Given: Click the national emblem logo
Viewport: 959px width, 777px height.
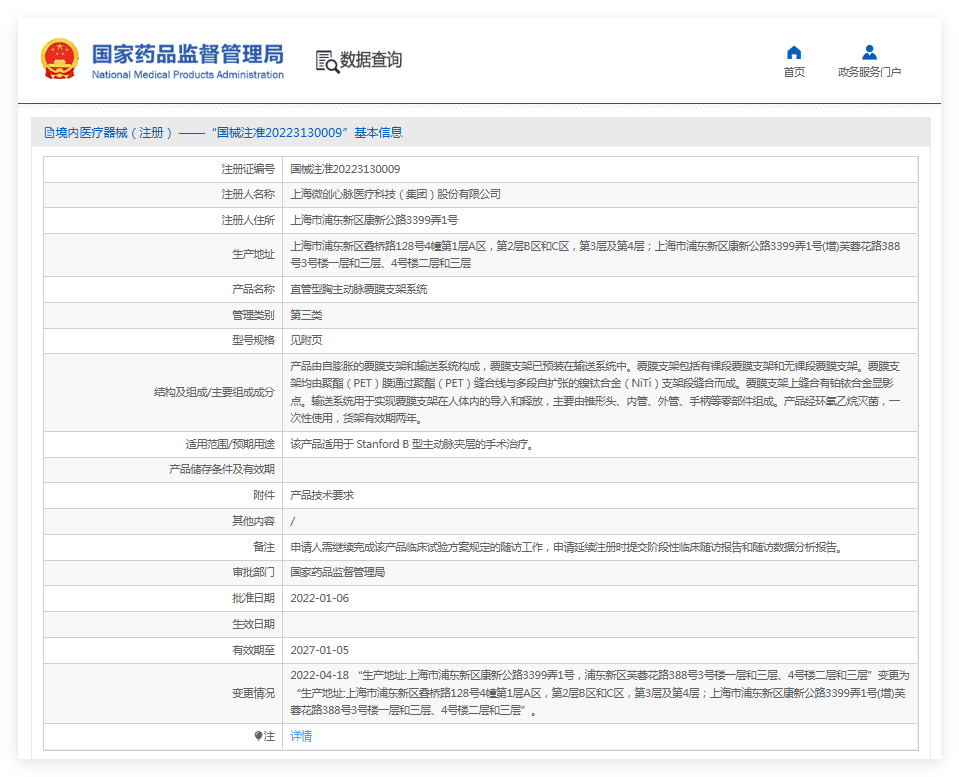Looking at the screenshot, I should tap(60, 59).
